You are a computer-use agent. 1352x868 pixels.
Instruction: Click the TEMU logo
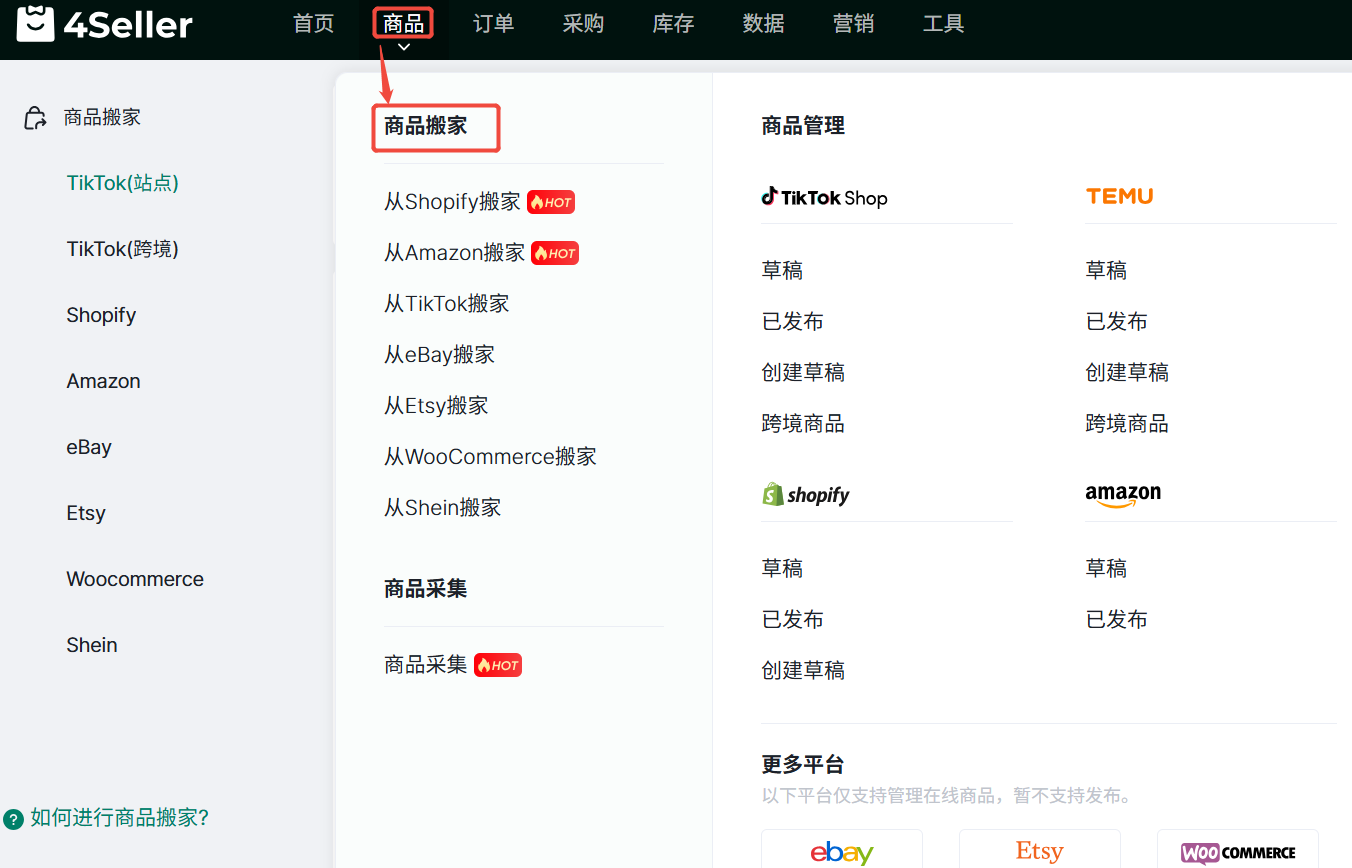1119,196
